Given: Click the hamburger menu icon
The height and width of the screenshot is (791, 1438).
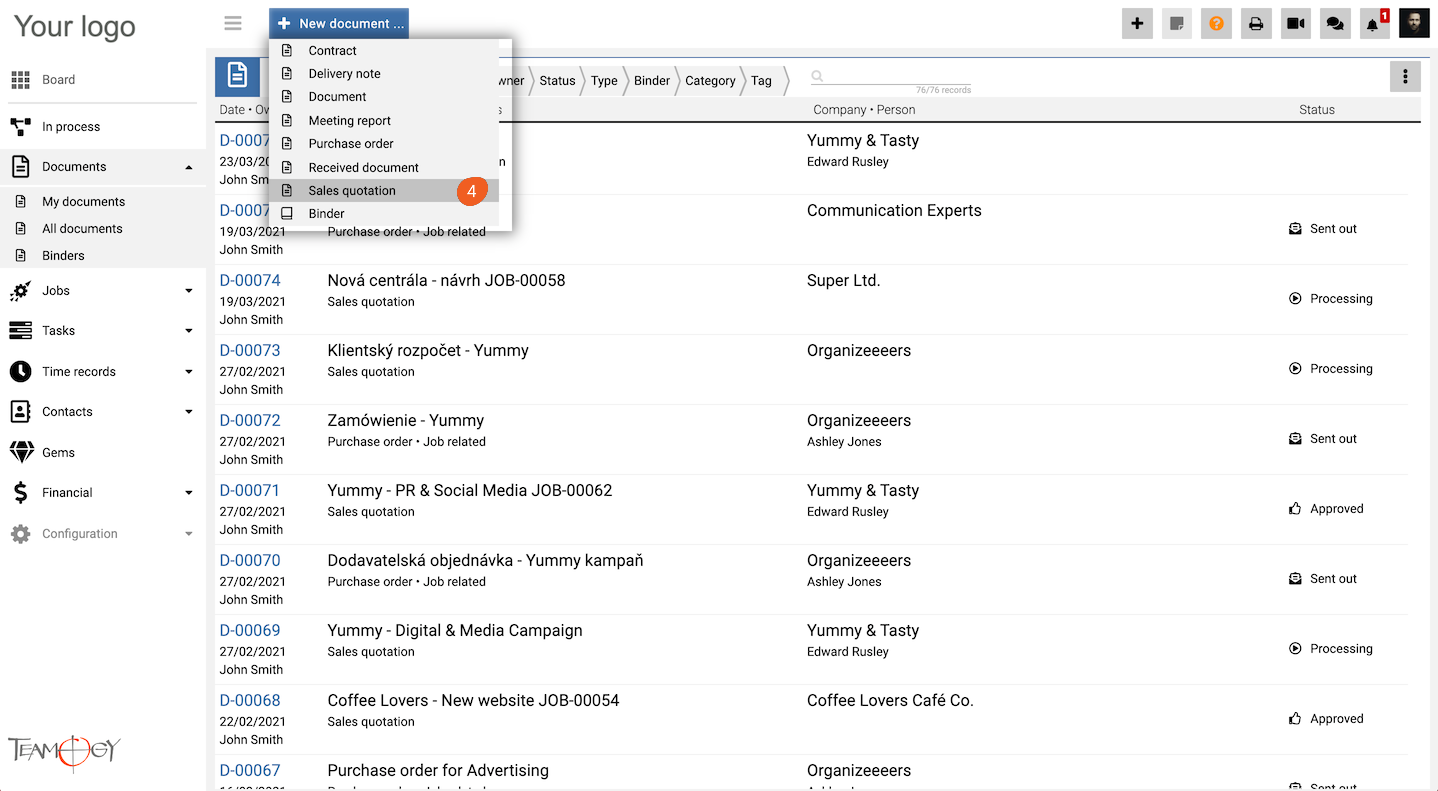Looking at the screenshot, I should [233, 23].
